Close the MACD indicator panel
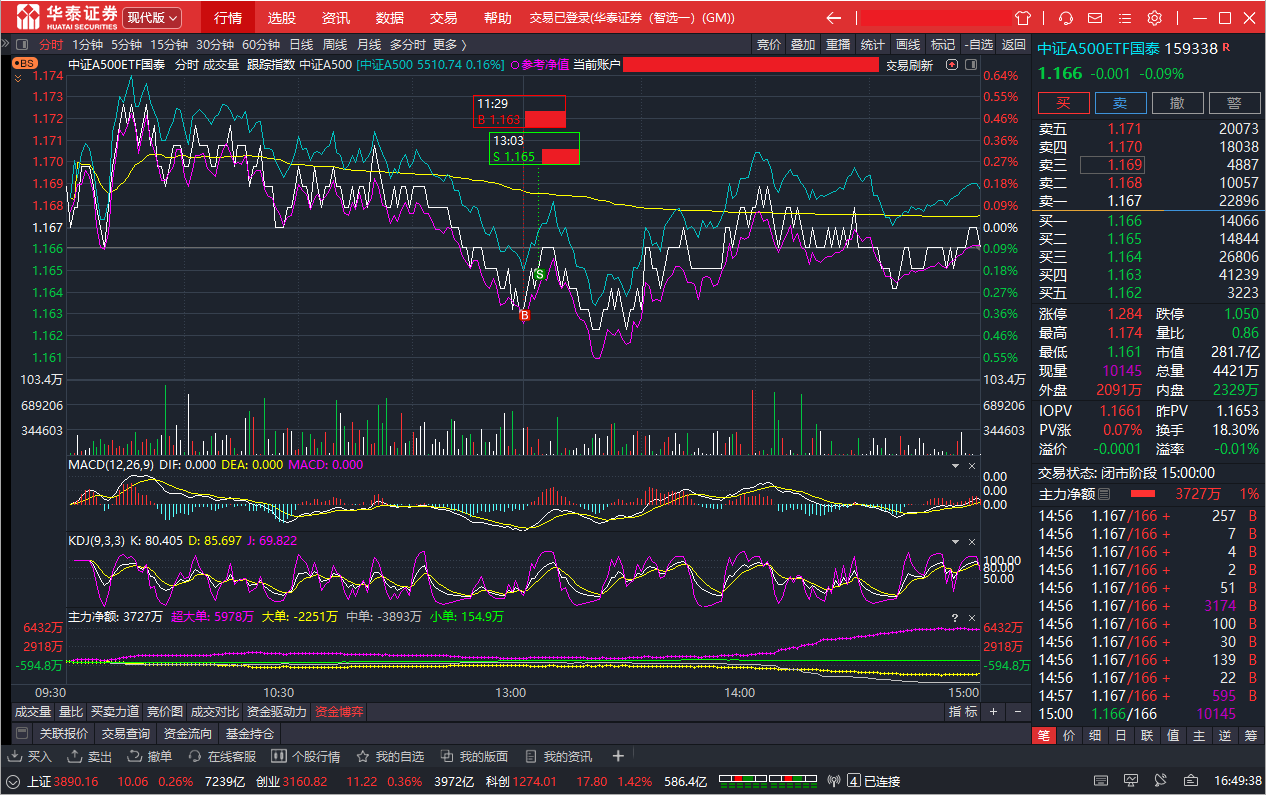The width and height of the screenshot is (1266, 795). pyautogui.click(x=970, y=465)
